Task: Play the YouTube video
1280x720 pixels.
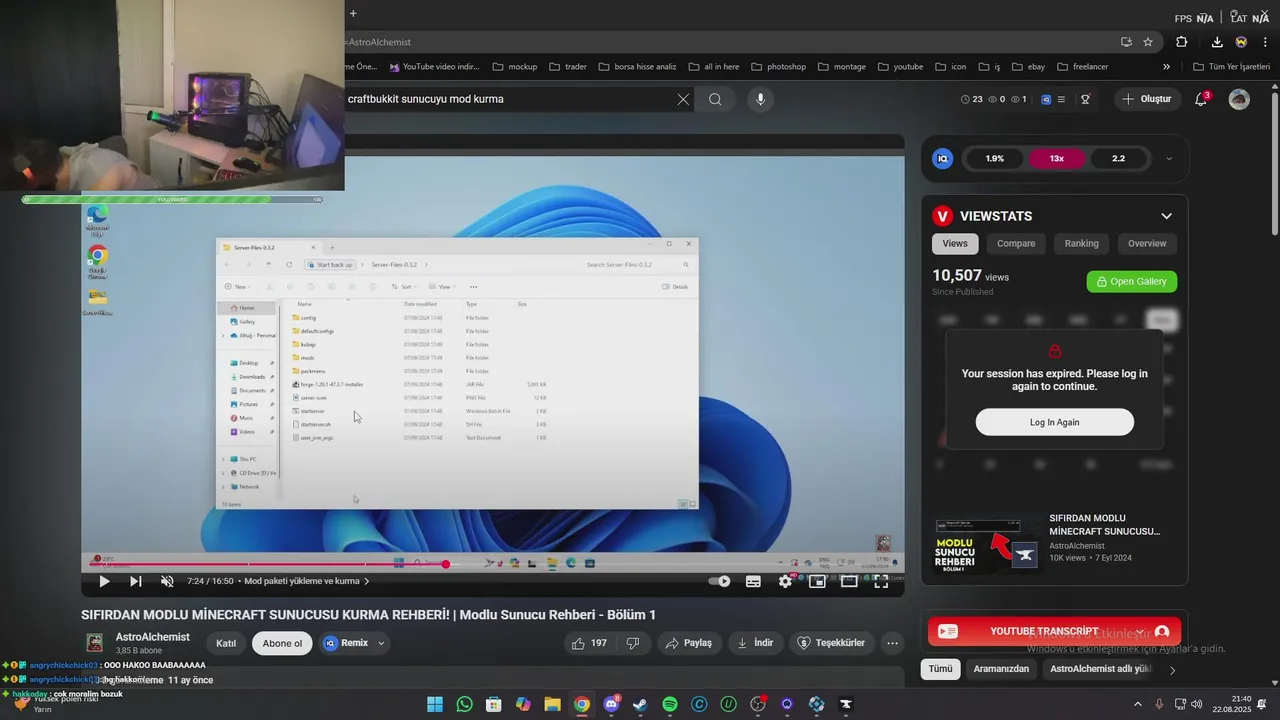Action: [x=104, y=581]
